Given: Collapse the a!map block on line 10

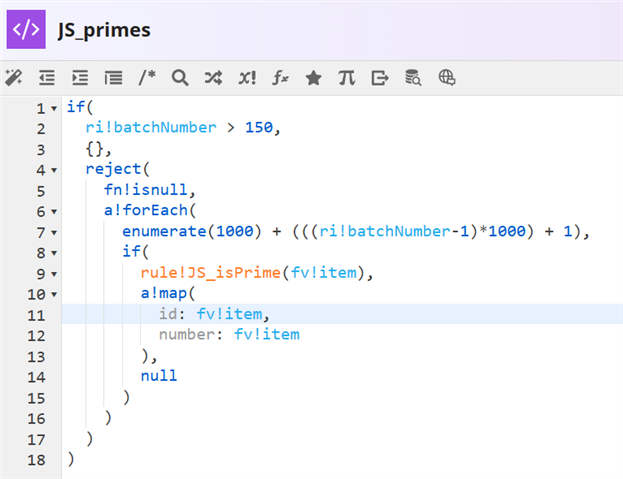Looking at the screenshot, I should coord(54,294).
